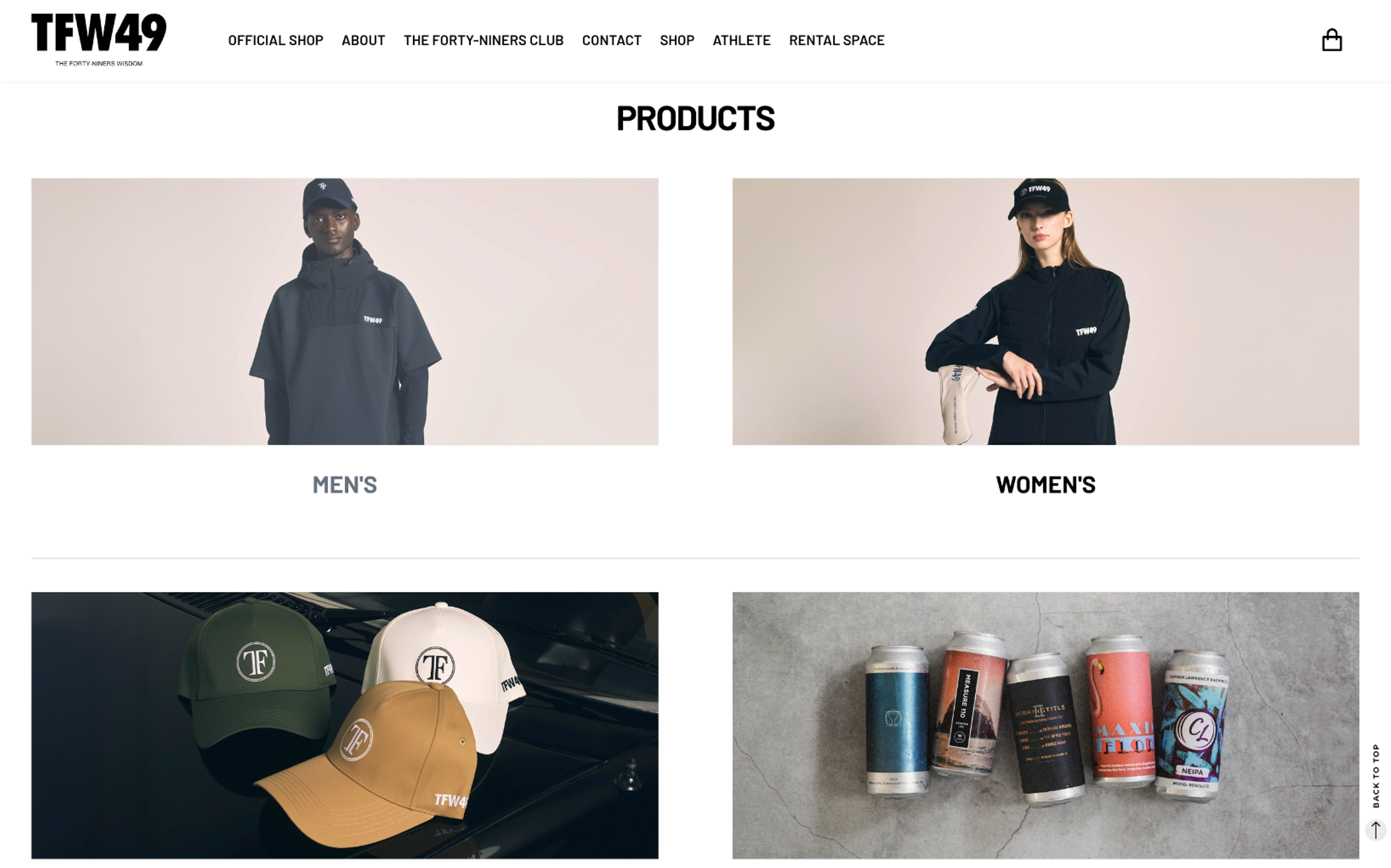Click the back to top arrow icon
The height and width of the screenshot is (868, 1391).
[x=1375, y=829]
